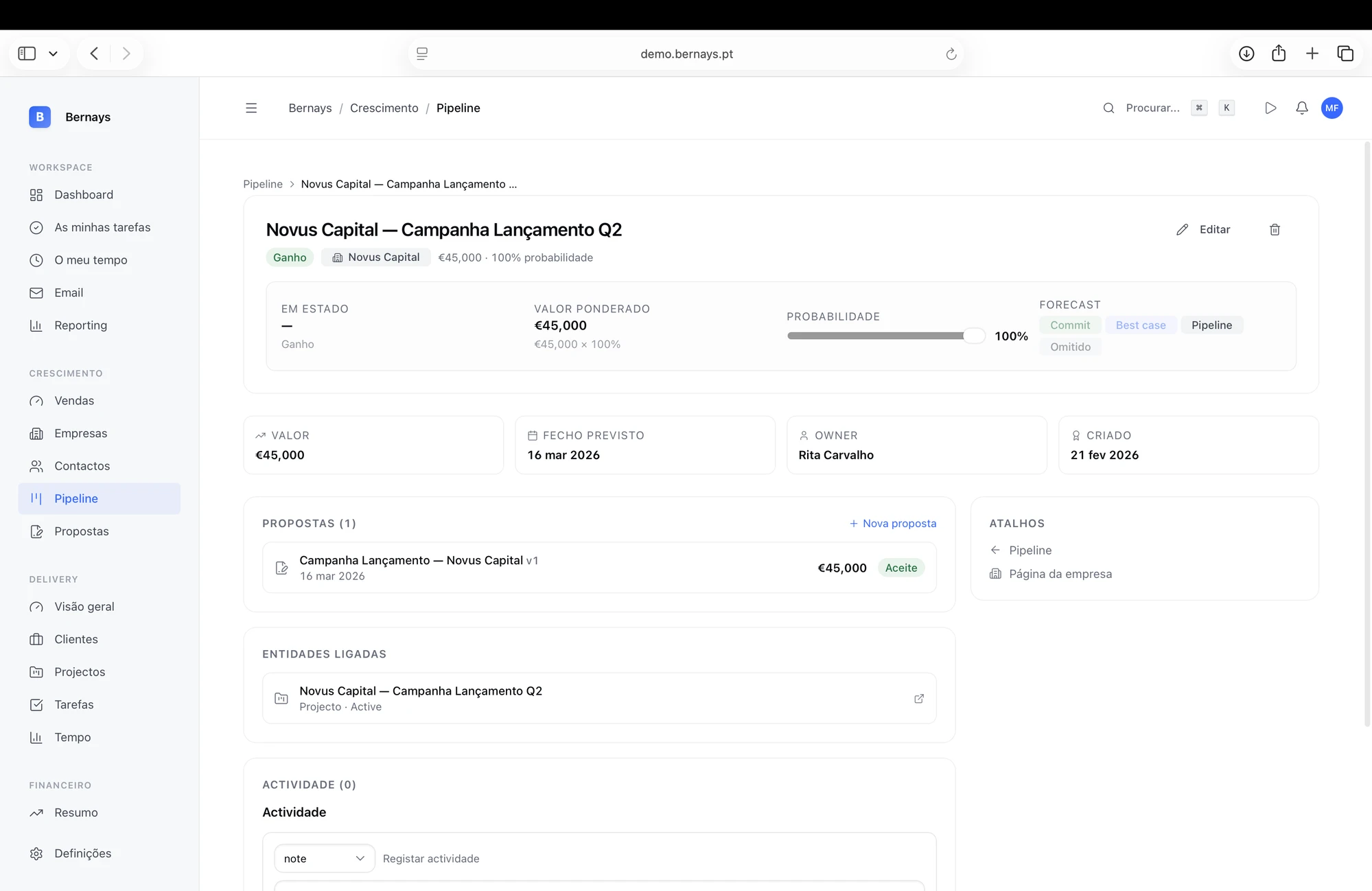
Task: Open the sidebar options dropdown chevron
Action: [x=53, y=54]
